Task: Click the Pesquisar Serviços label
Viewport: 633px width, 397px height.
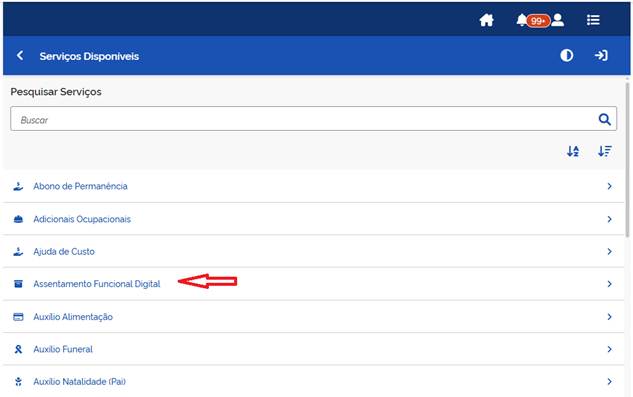Action: click(x=56, y=92)
